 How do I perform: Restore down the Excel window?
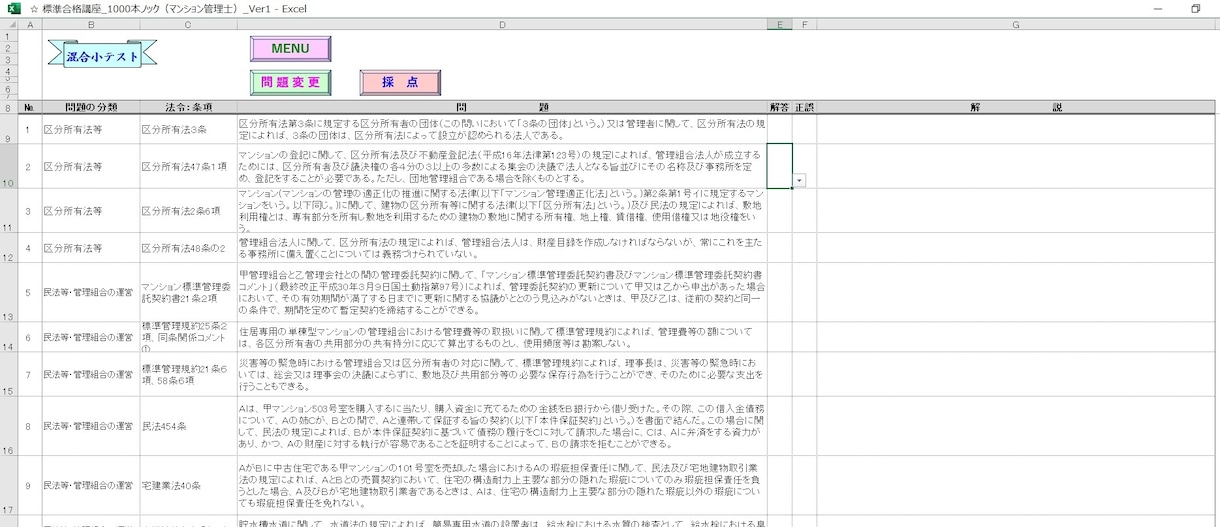pos(1195,8)
